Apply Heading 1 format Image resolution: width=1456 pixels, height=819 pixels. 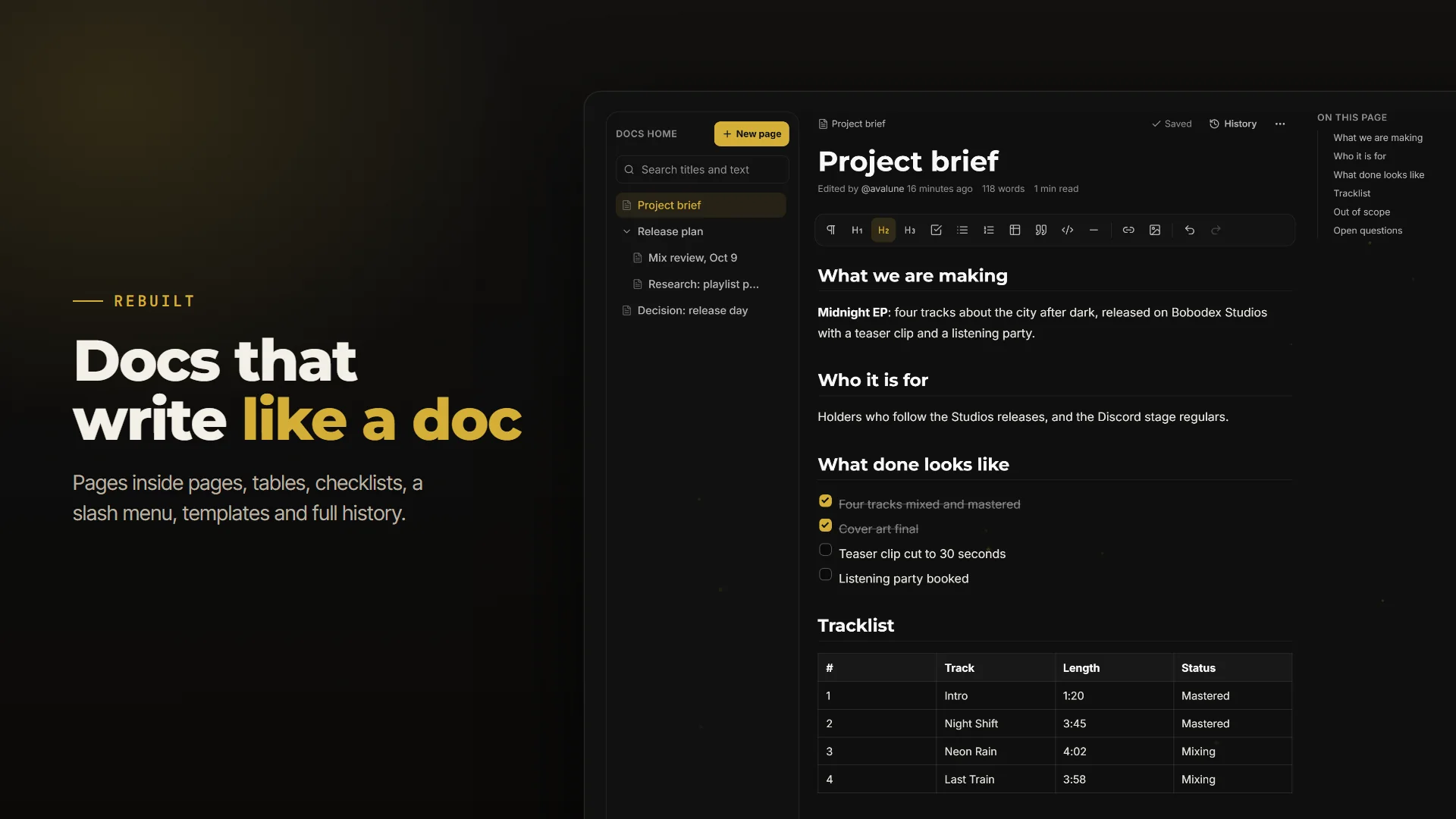click(857, 230)
